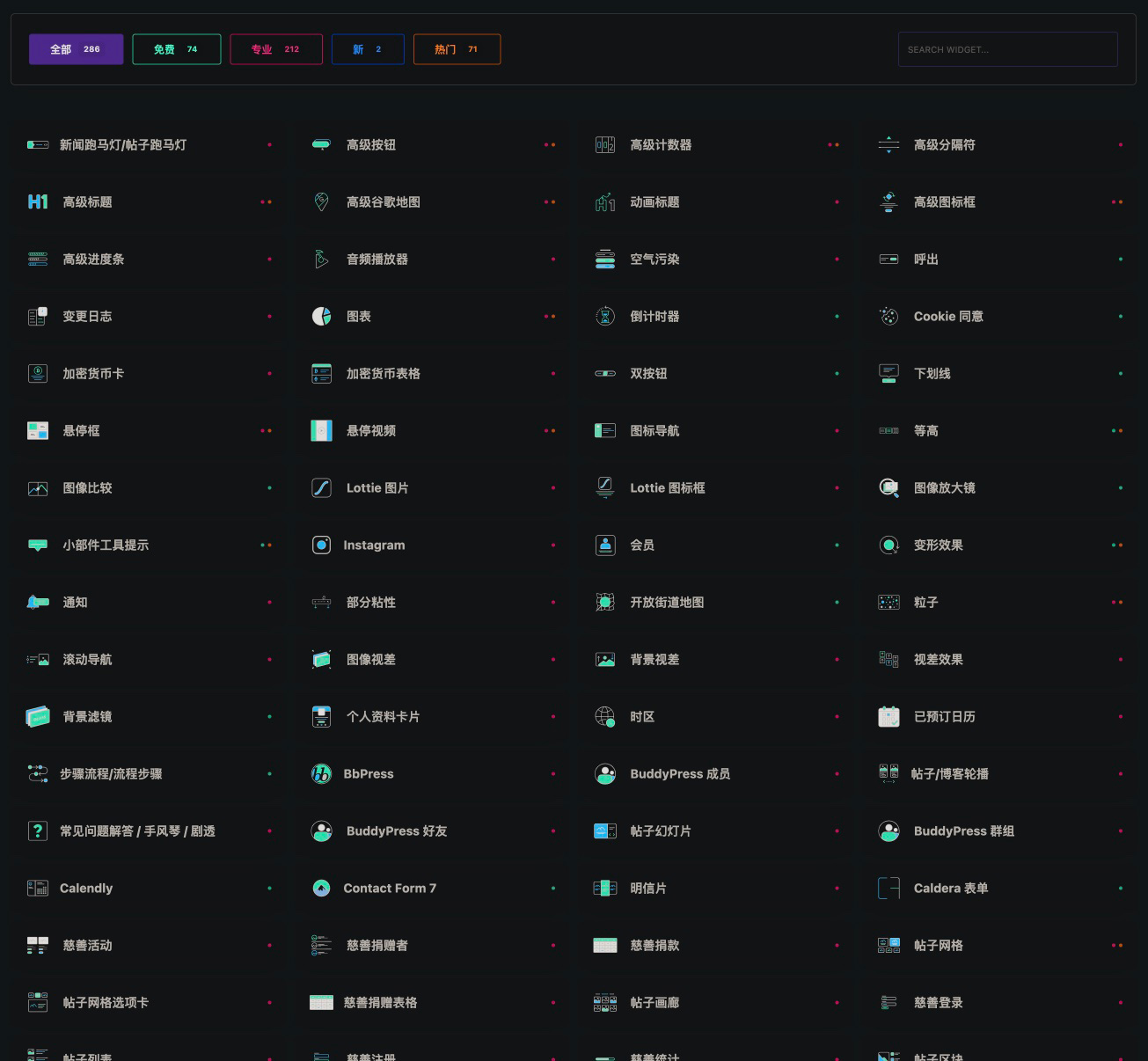Click the Cookie 同意 cookie icon

889,316
